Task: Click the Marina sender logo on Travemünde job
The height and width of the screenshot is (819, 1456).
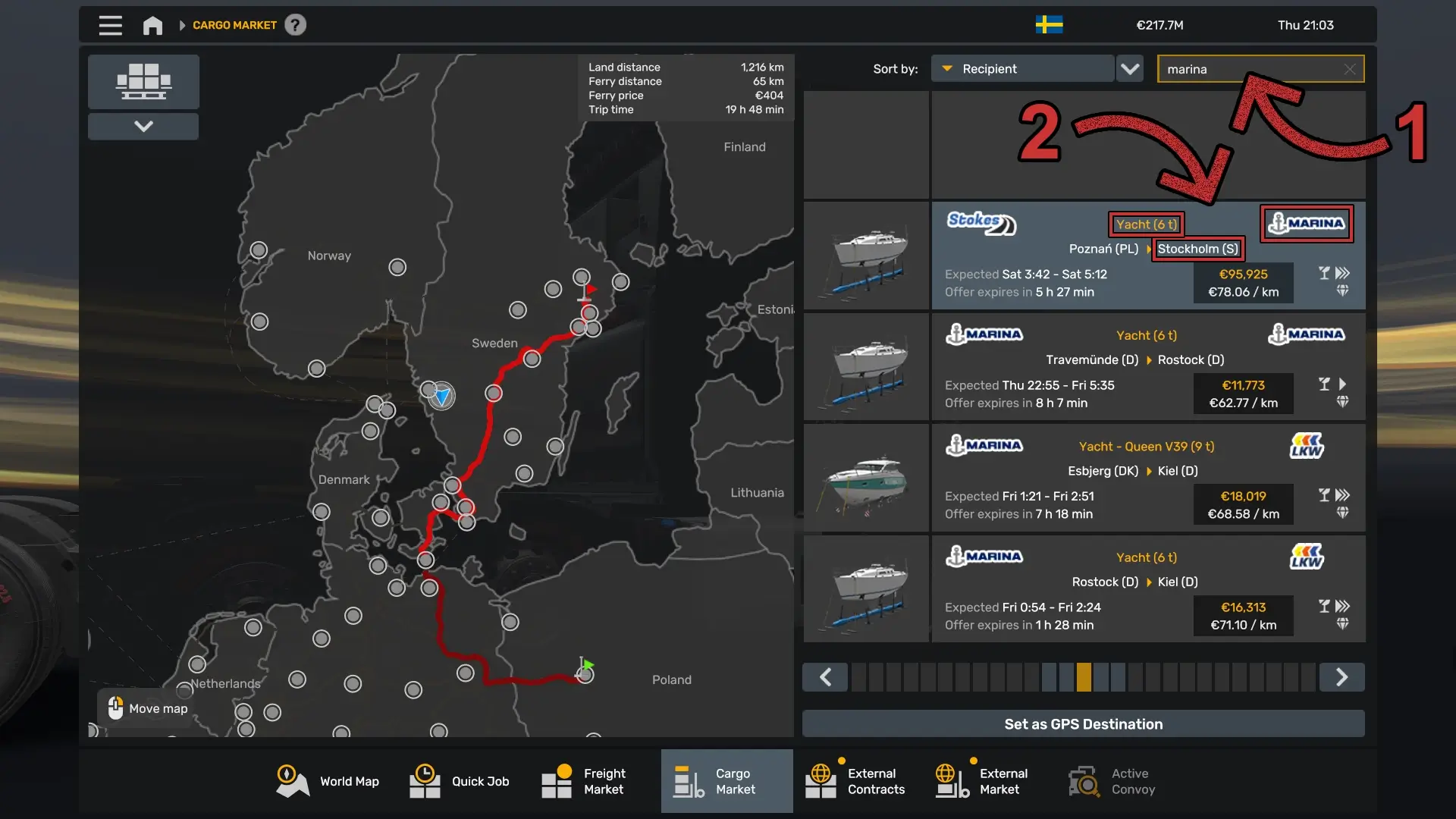Action: 984,334
